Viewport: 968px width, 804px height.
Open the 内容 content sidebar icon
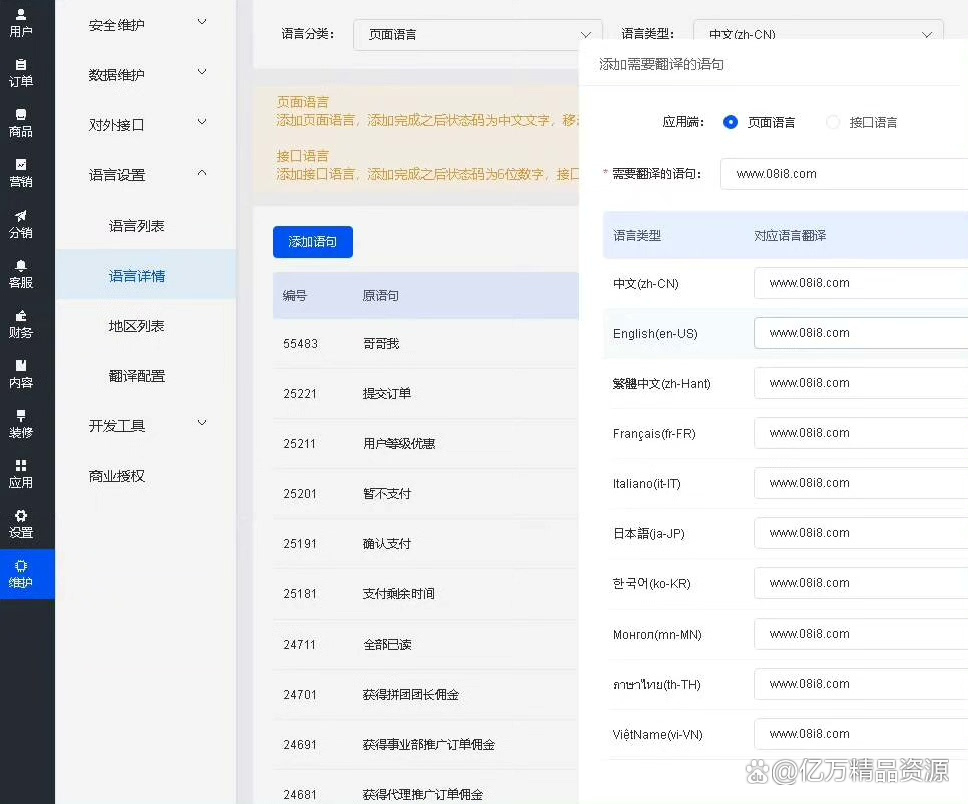pos(20,374)
